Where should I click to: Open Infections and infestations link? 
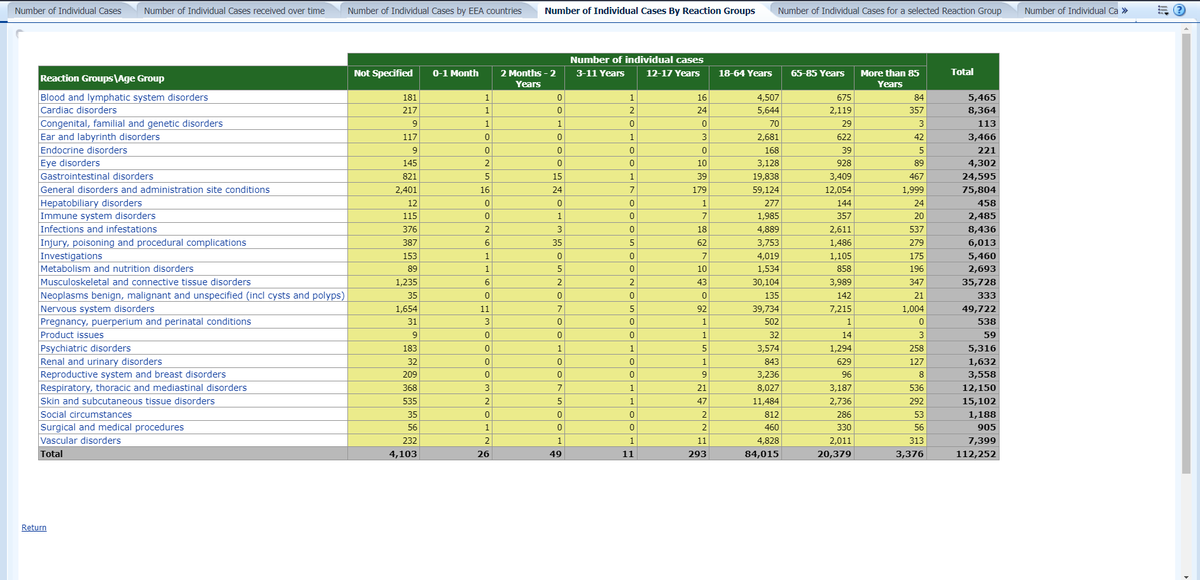pyautogui.click(x=98, y=229)
